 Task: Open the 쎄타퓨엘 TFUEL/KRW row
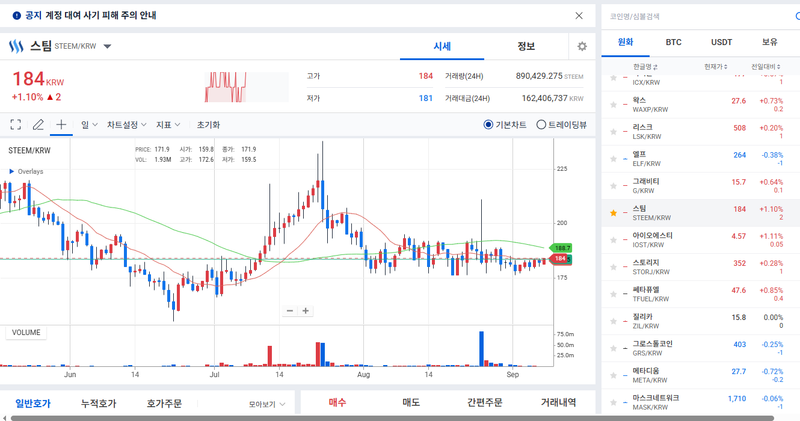point(701,294)
